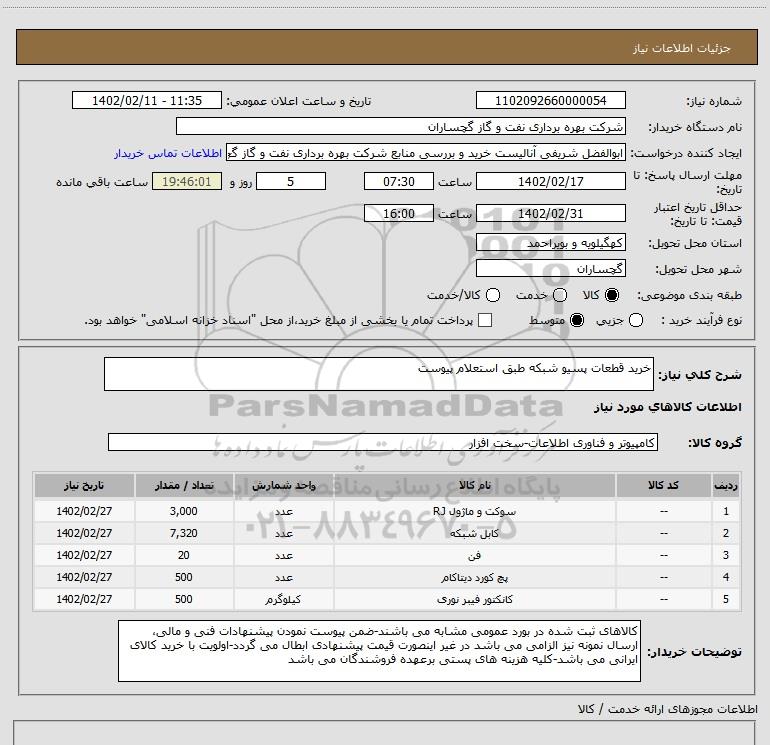Click the item name سوکت و ماژول RJ
This screenshot has width=770, height=745.
tap(474, 511)
